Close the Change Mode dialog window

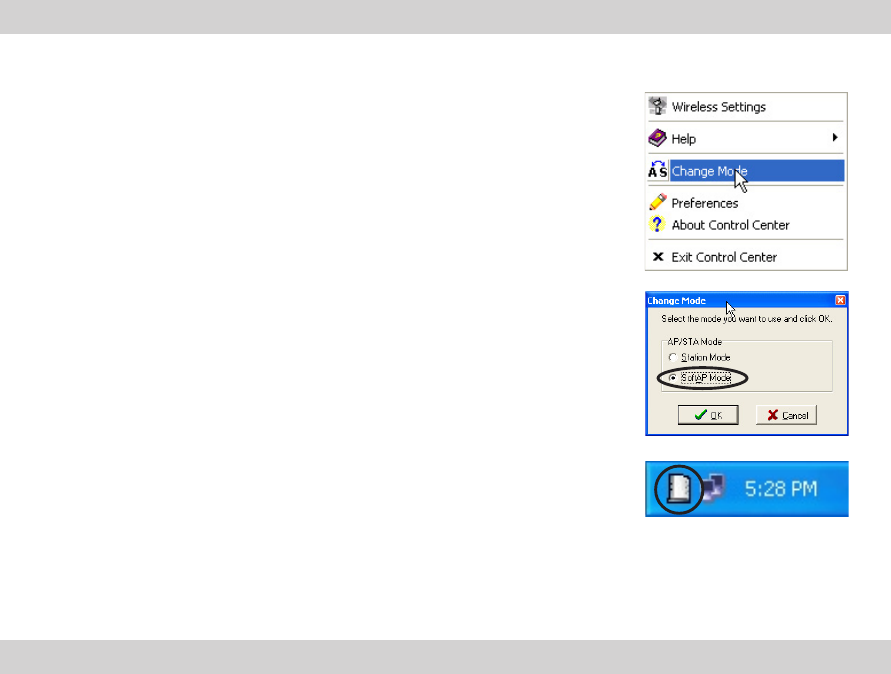tap(840, 300)
